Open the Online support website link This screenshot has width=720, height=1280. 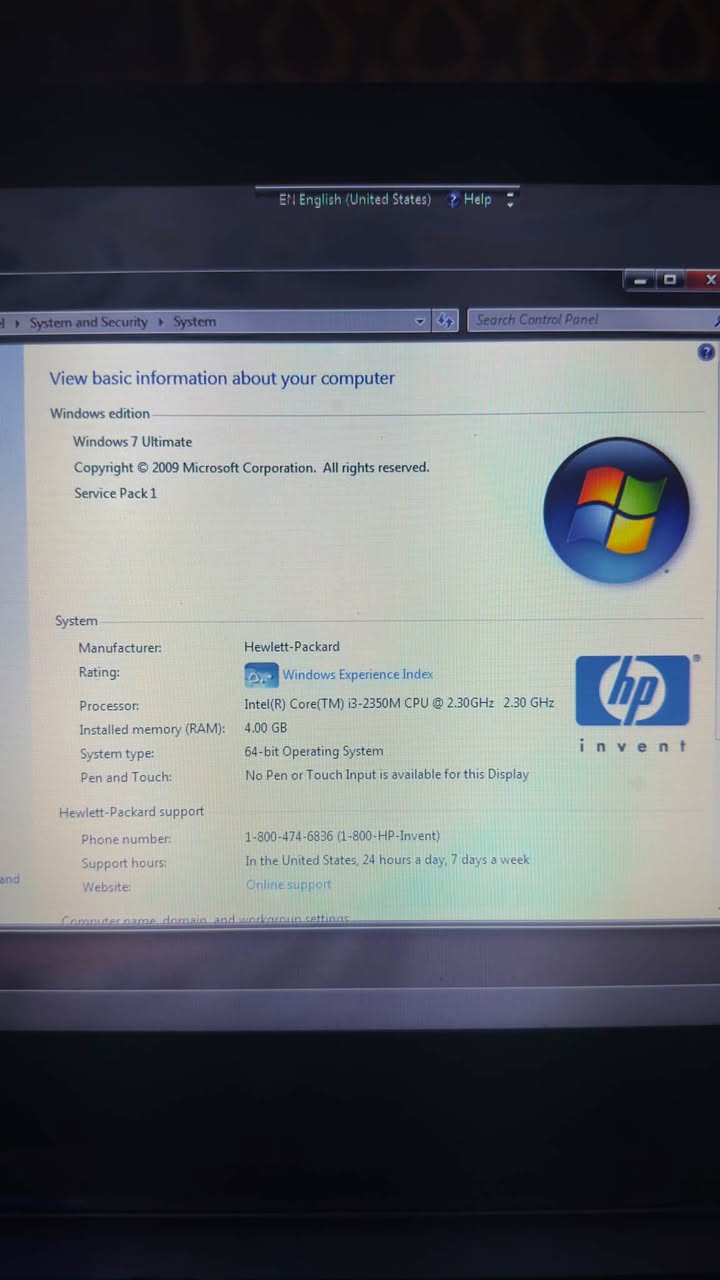(288, 885)
